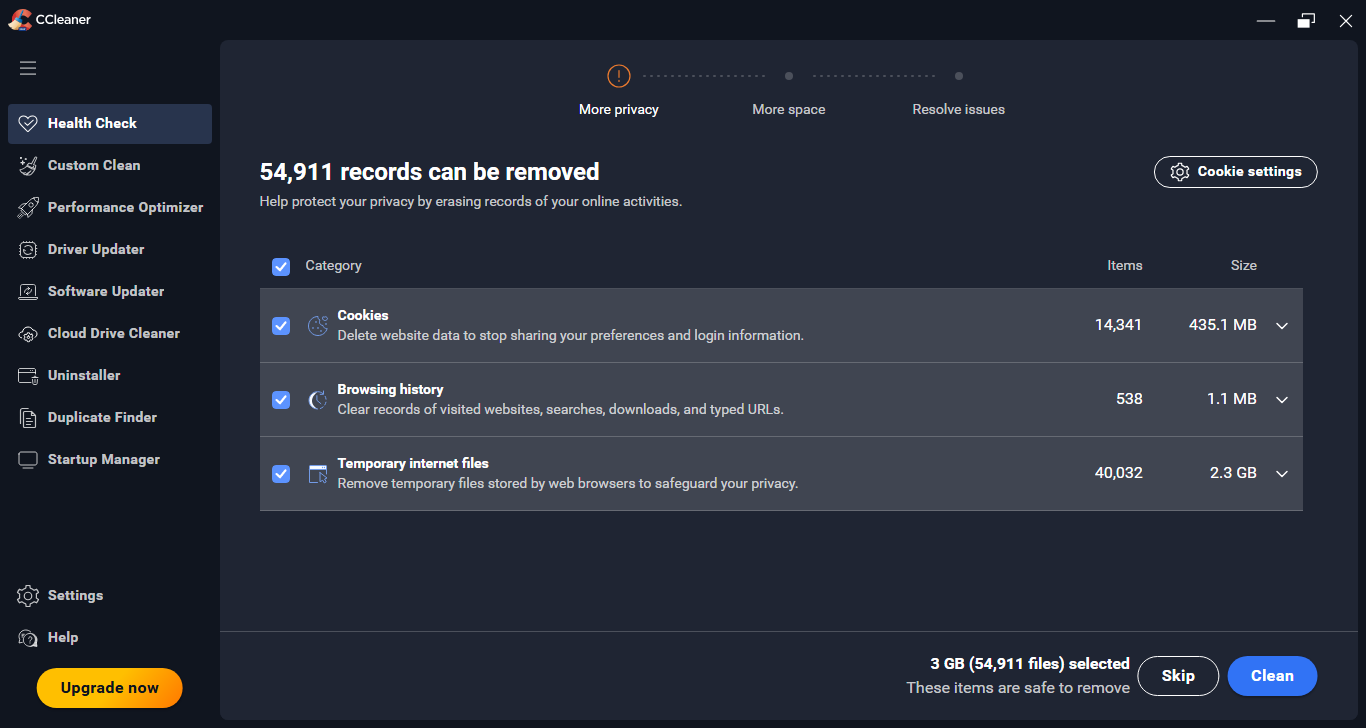Click the Performance Optimizer rocket icon
Image resolution: width=1366 pixels, height=728 pixels.
pos(28,208)
